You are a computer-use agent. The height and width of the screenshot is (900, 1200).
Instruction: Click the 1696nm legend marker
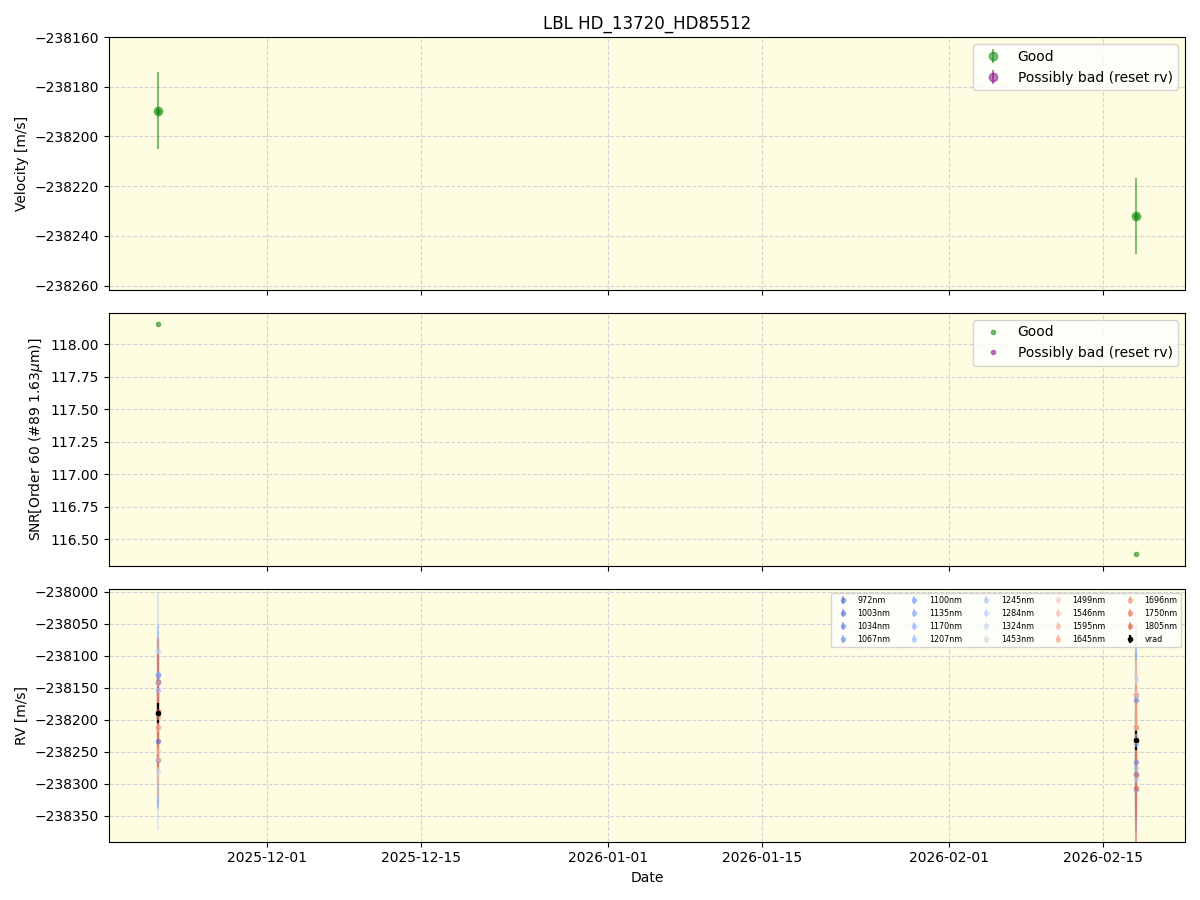[x=1130, y=600]
